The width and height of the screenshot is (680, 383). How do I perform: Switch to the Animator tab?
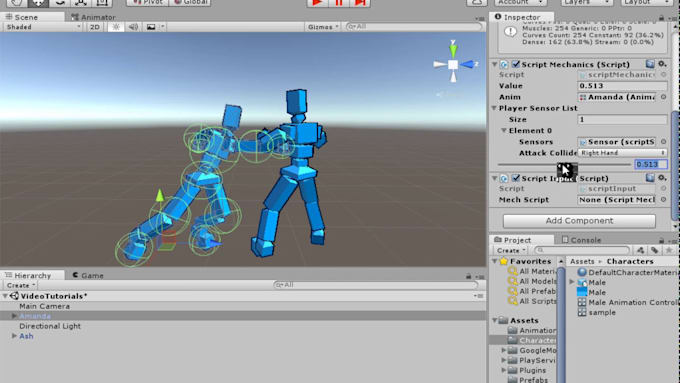point(94,17)
